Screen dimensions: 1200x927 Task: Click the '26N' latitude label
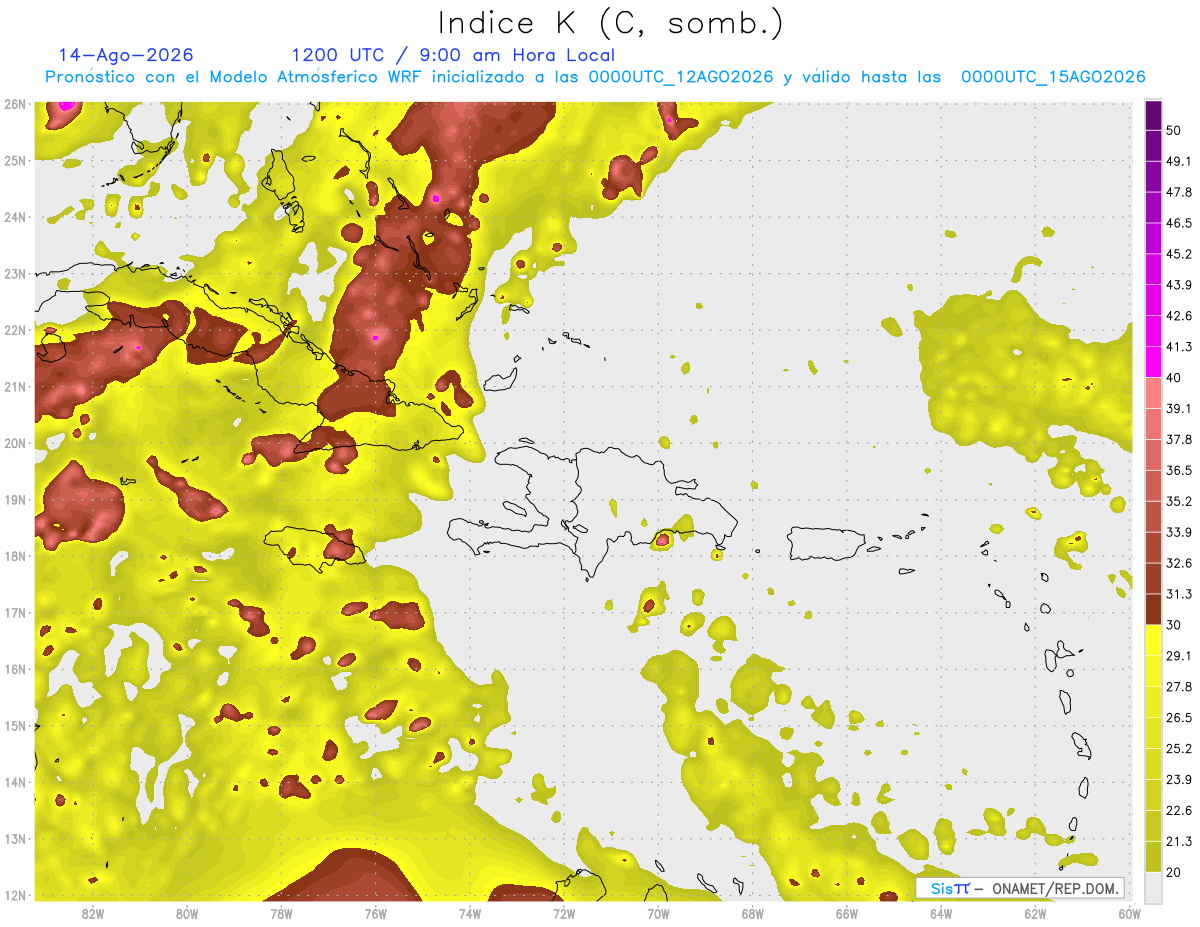click(14, 104)
